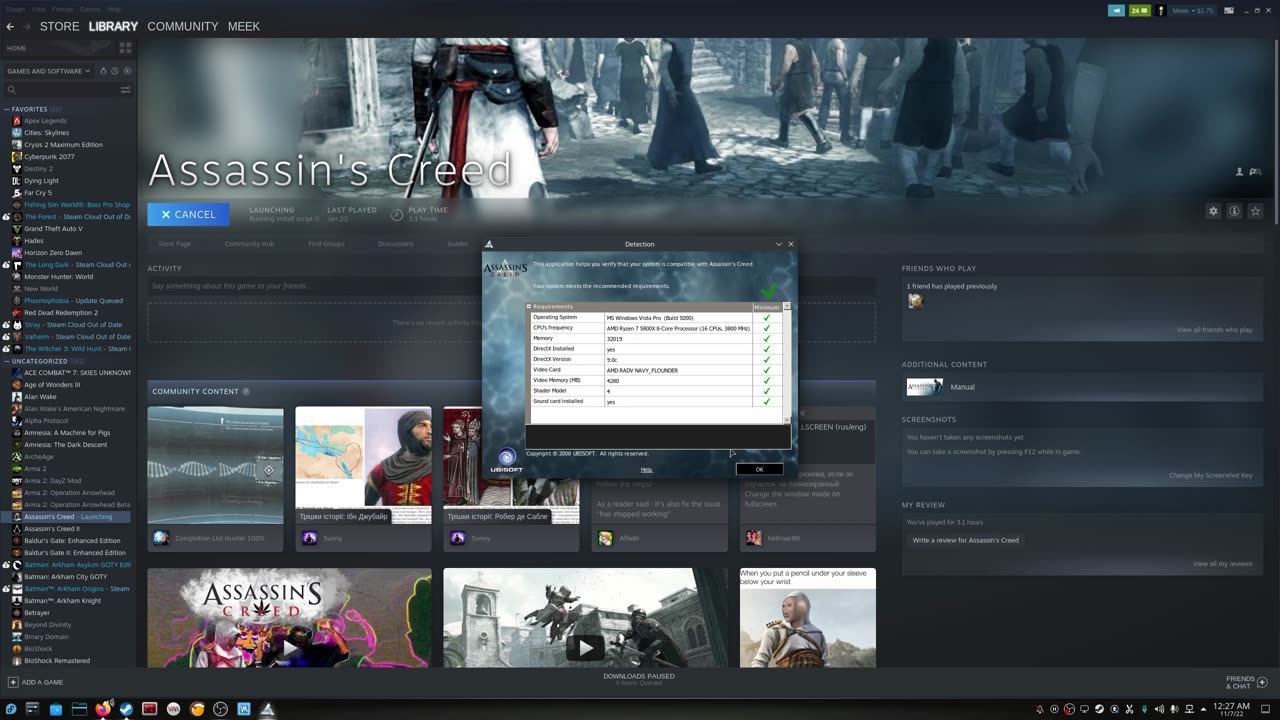This screenshot has width=1280, height=720.
Task: Collapse the UNCATEGORIZED category
Action: pyautogui.click(x=7, y=361)
